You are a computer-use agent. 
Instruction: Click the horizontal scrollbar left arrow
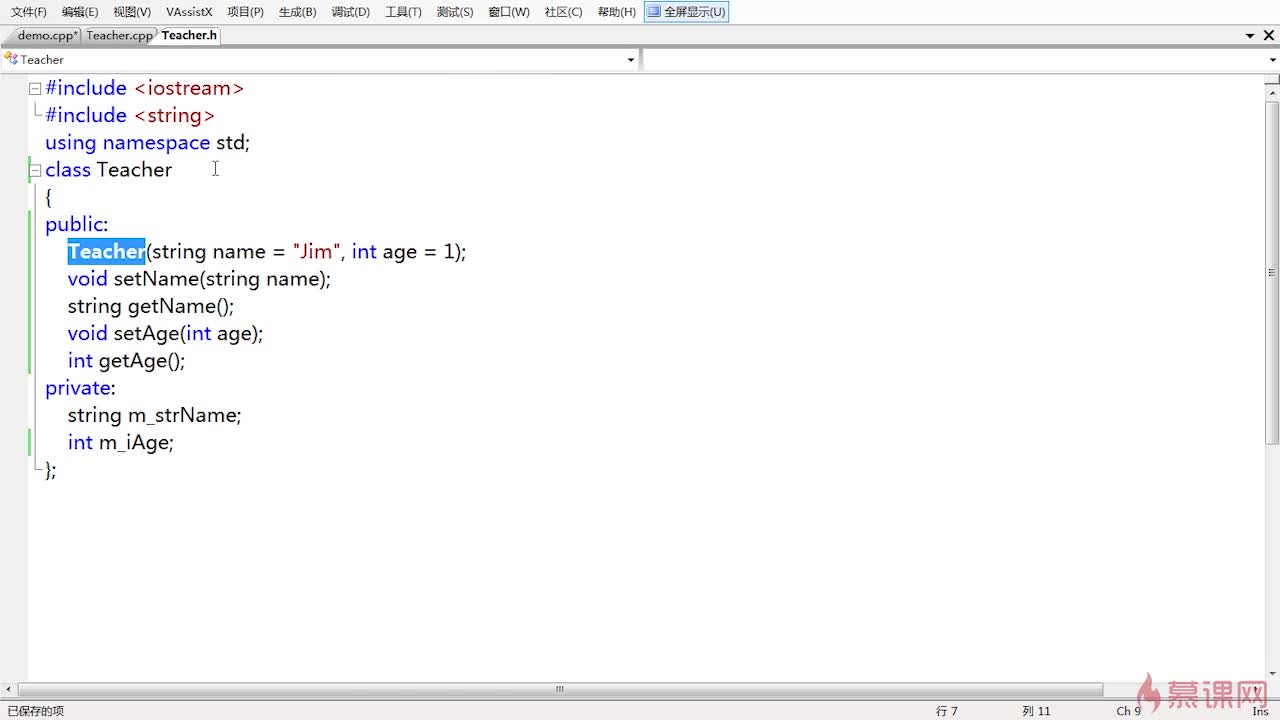10,689
